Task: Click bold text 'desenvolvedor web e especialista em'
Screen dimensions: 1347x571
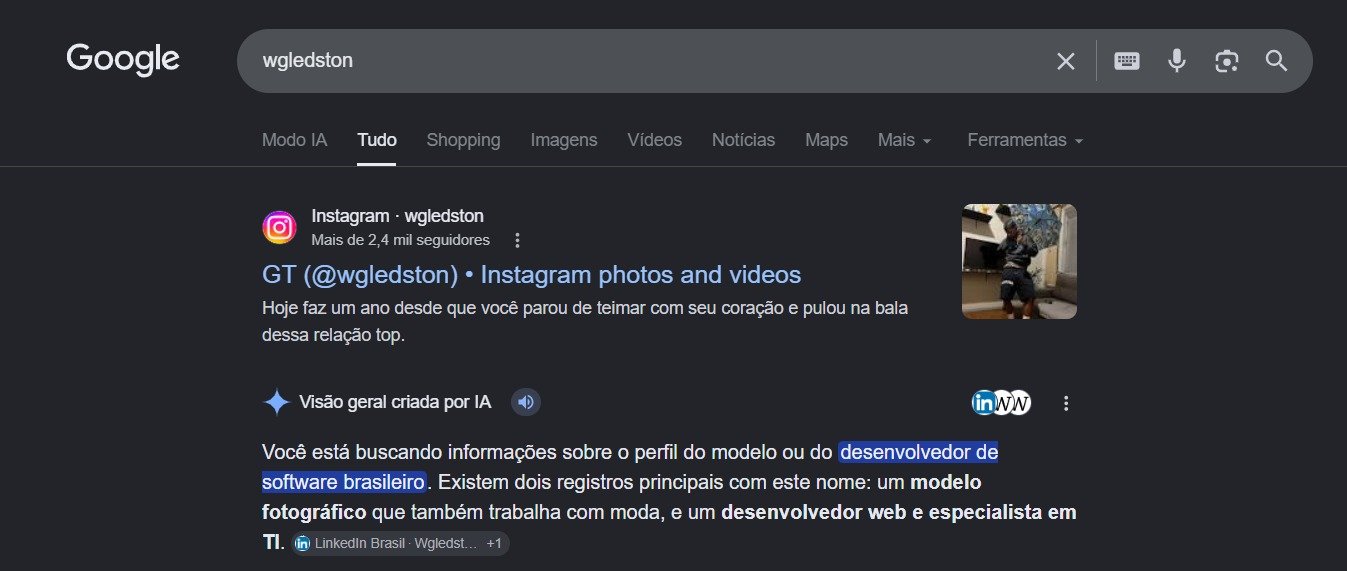Action: click(898, 512)
